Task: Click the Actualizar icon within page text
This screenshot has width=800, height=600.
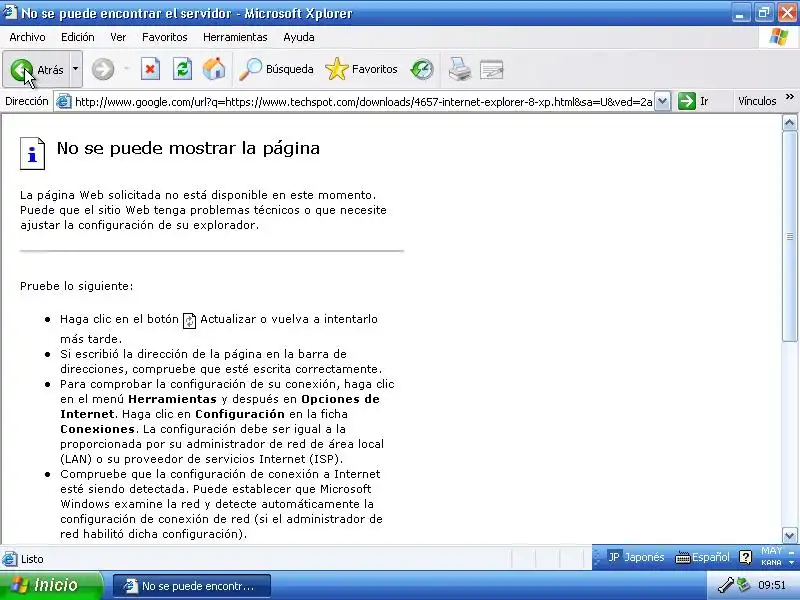Action: click(189, 320)
